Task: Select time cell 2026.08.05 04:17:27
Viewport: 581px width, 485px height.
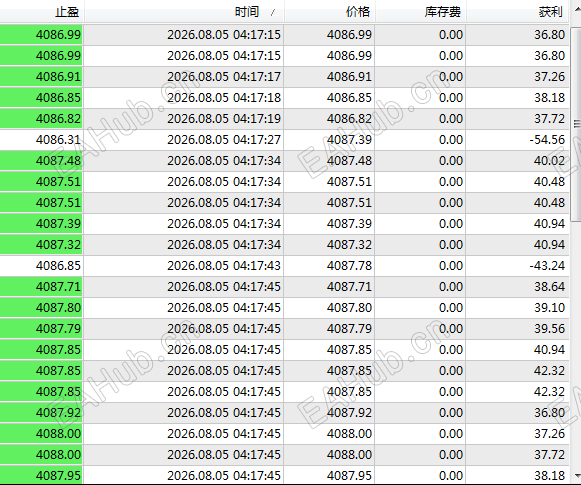Action: coord(184,140)
